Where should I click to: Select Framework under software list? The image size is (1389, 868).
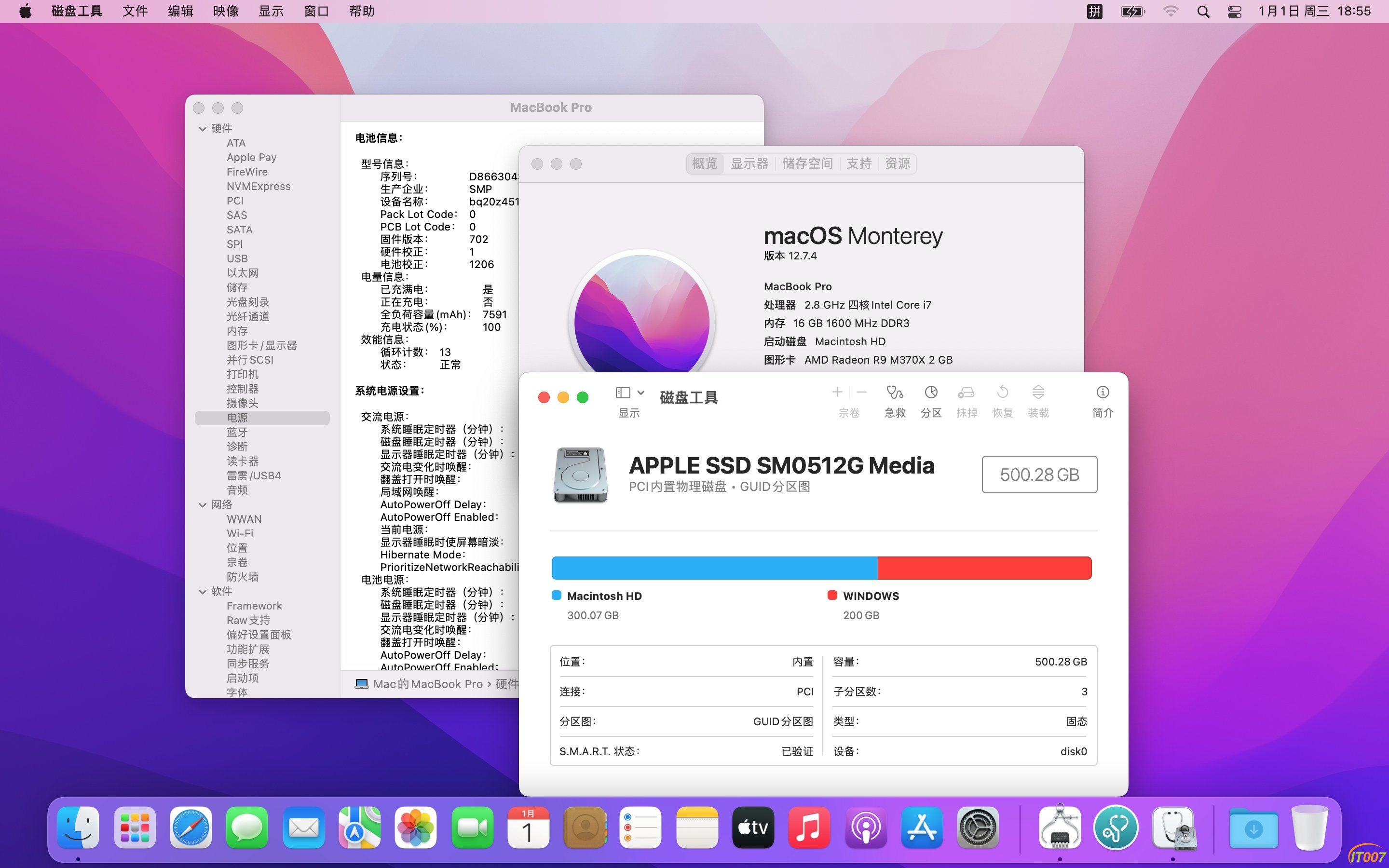(254, 606)
